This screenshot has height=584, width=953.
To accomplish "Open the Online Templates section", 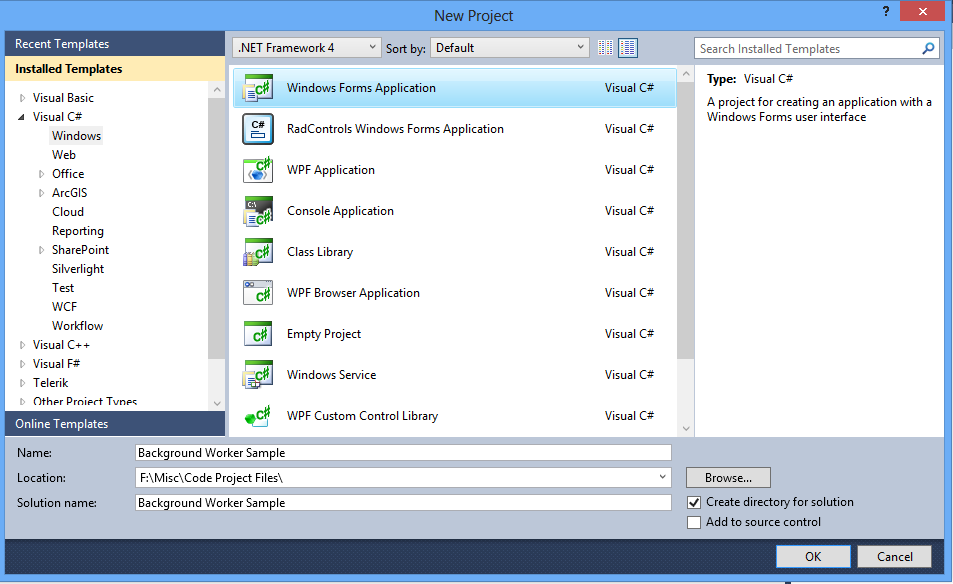I will tap(115, 424).
